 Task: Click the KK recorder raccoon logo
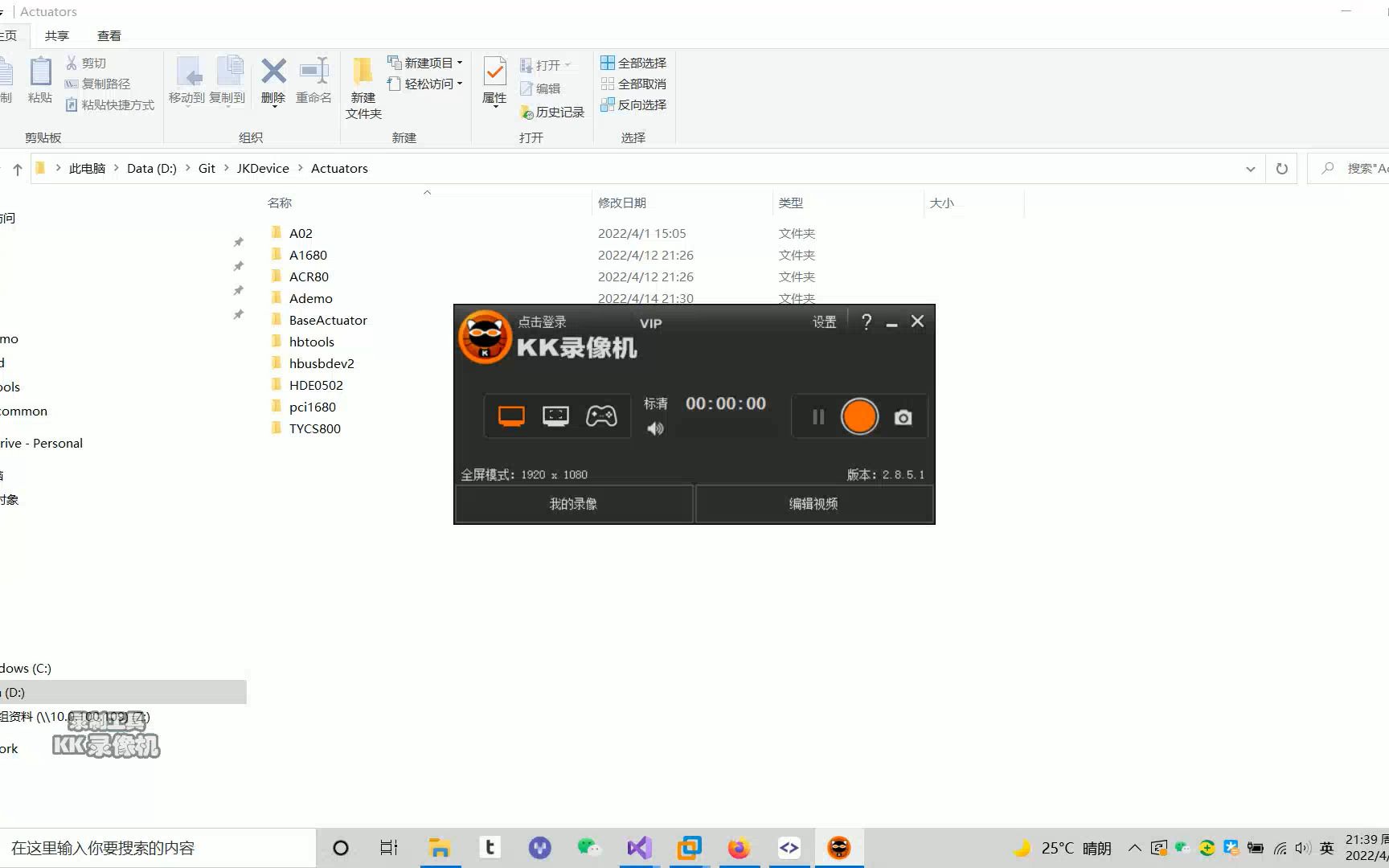(486, 337)
